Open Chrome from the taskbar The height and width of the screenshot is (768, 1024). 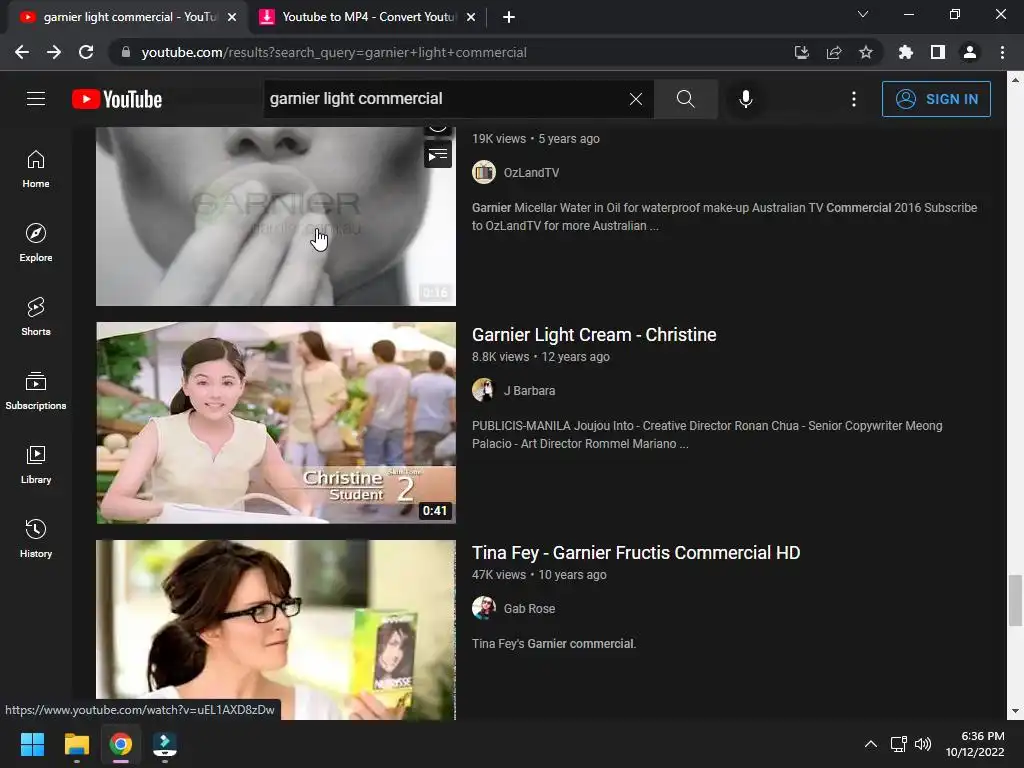(121, 744)
